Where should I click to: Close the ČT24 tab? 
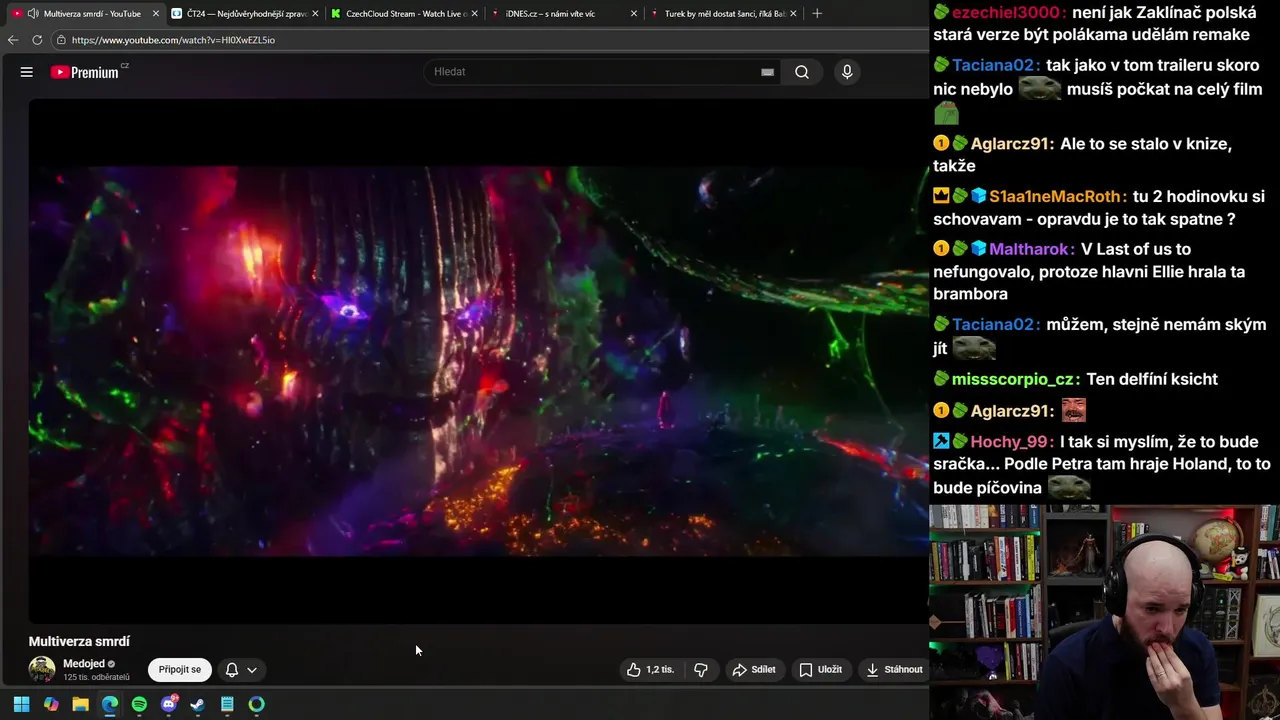pyautogui.click(x=315, y=14)
